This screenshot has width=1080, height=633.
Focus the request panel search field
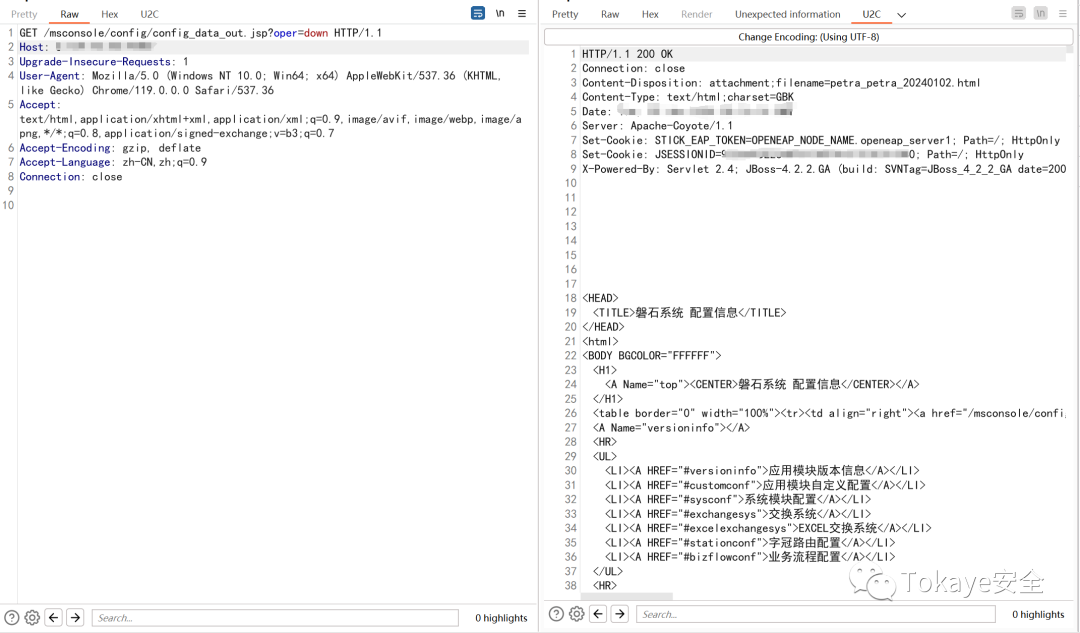click(x=275, y=618)
